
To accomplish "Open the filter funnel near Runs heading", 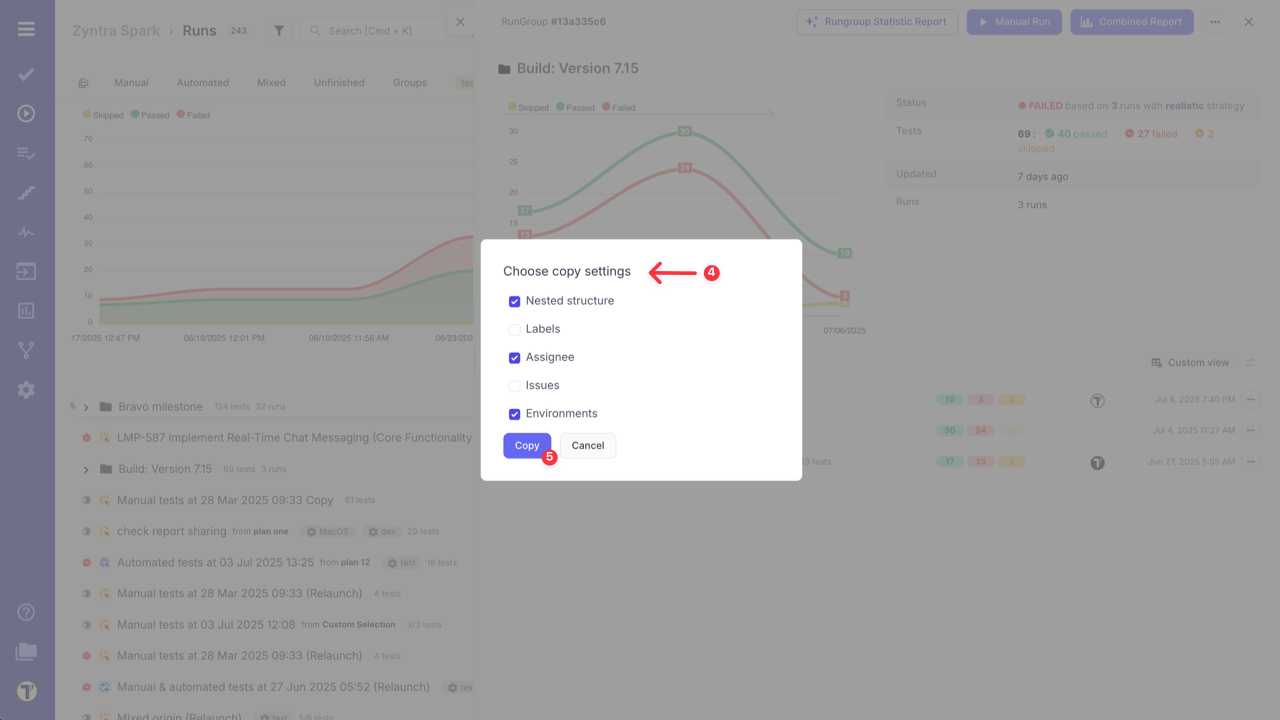I will click(x=278, y=30).
